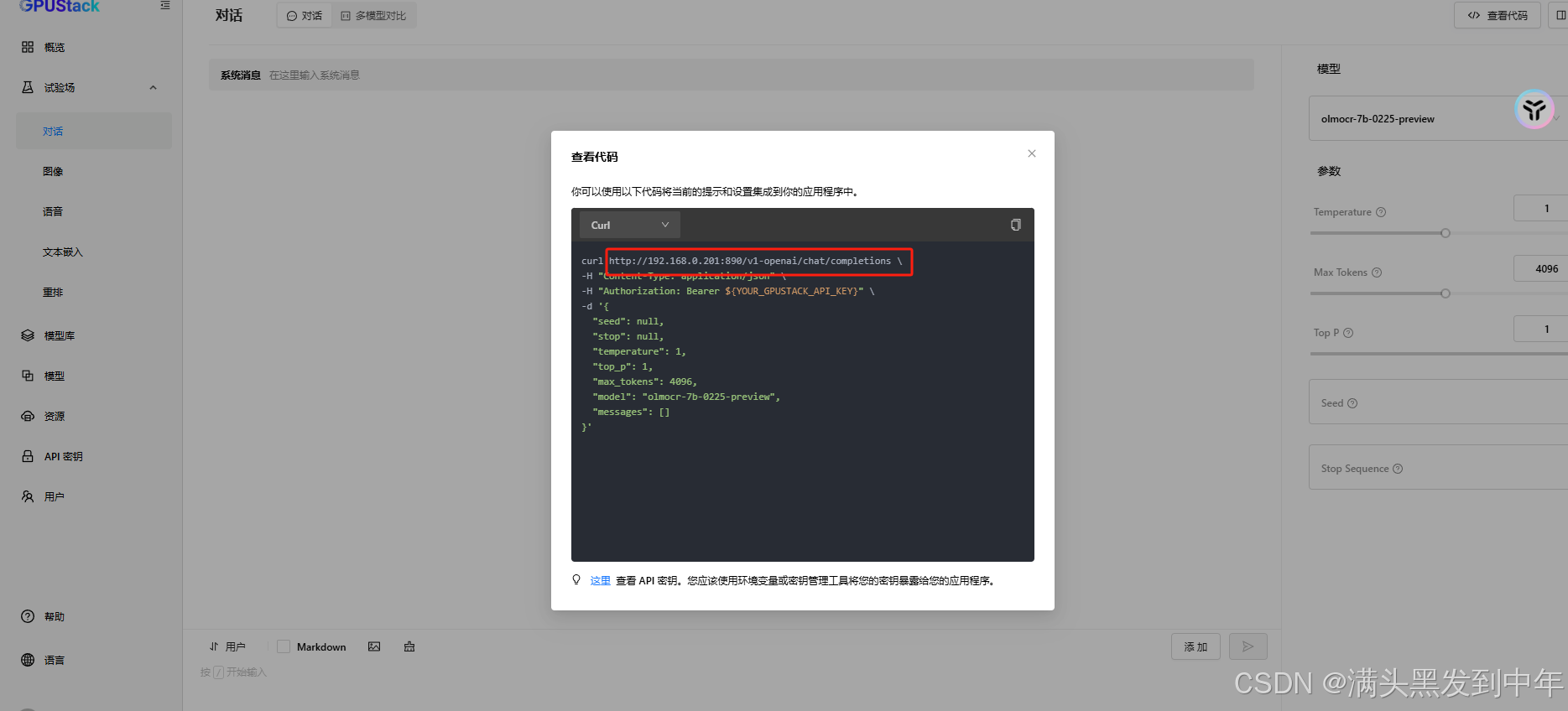Click send message arrow button
This screenshot has height=711, width=1568.
click(1248, 646)
